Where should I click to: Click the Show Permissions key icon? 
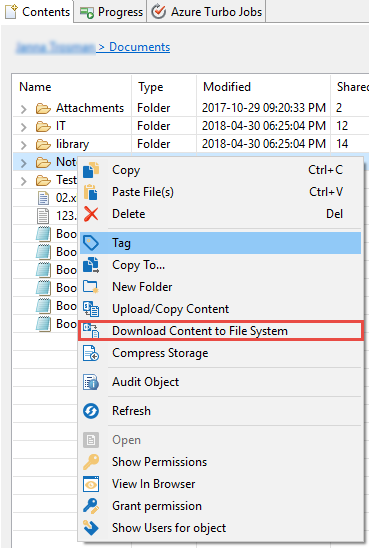(x=91, y=462)
